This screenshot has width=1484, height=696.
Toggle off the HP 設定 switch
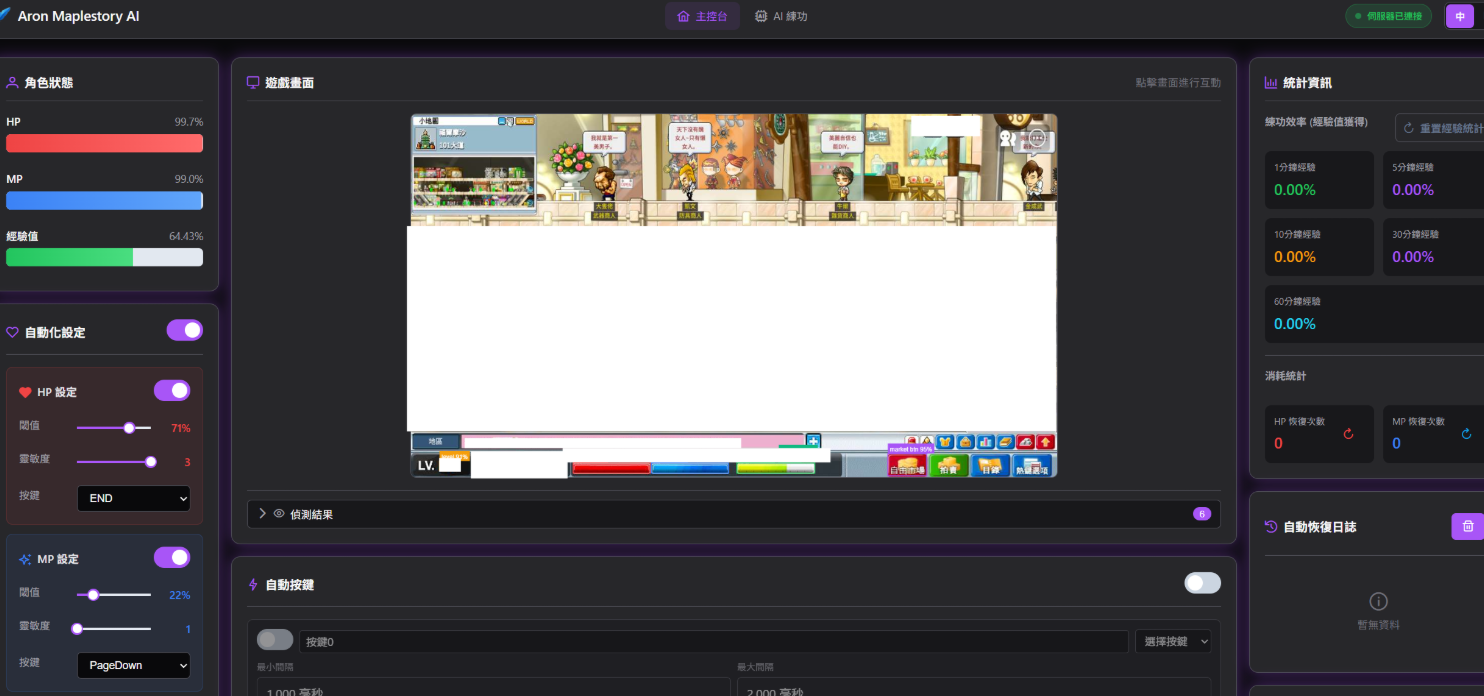(171, 391)
